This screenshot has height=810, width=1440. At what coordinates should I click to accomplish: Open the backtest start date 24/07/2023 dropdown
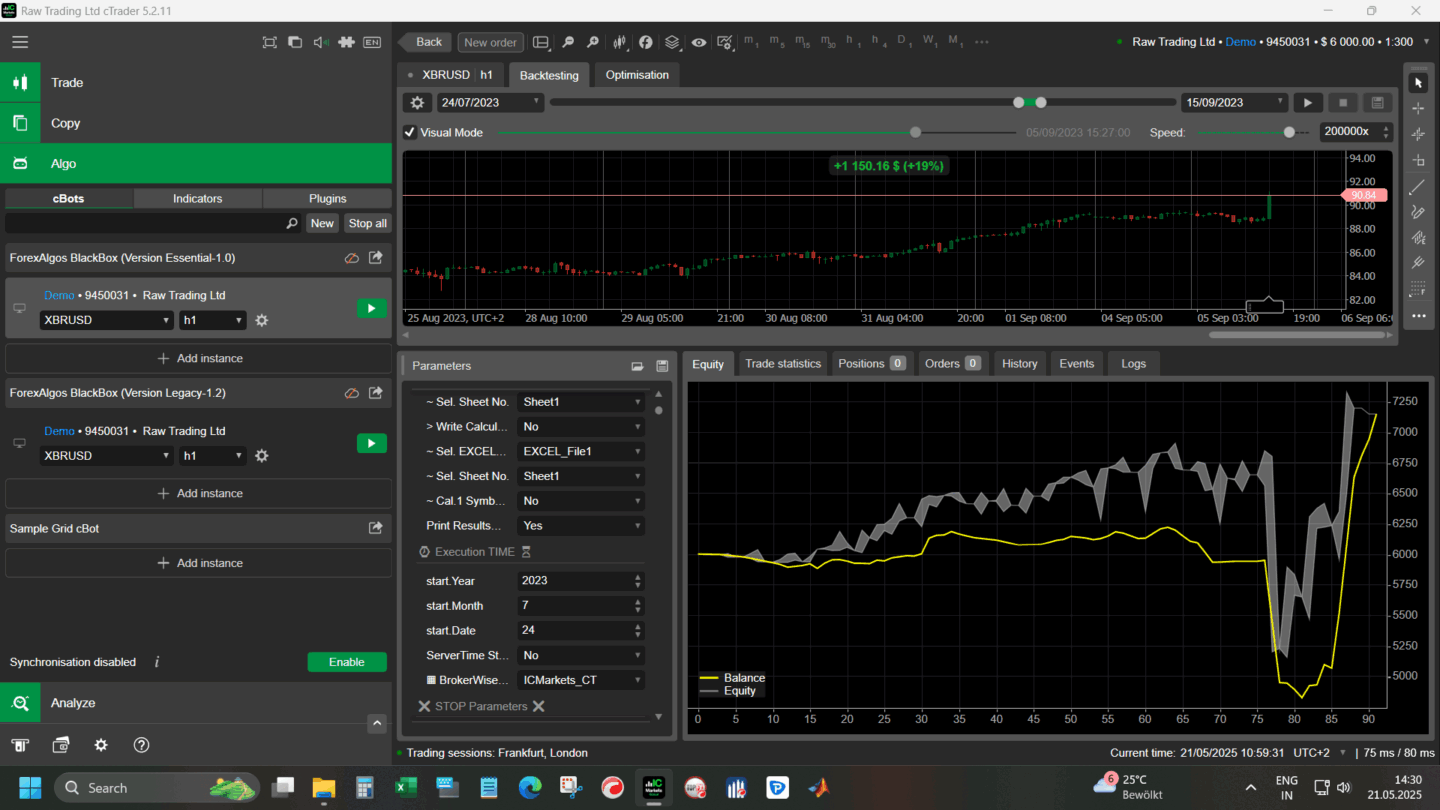(491, 103)
